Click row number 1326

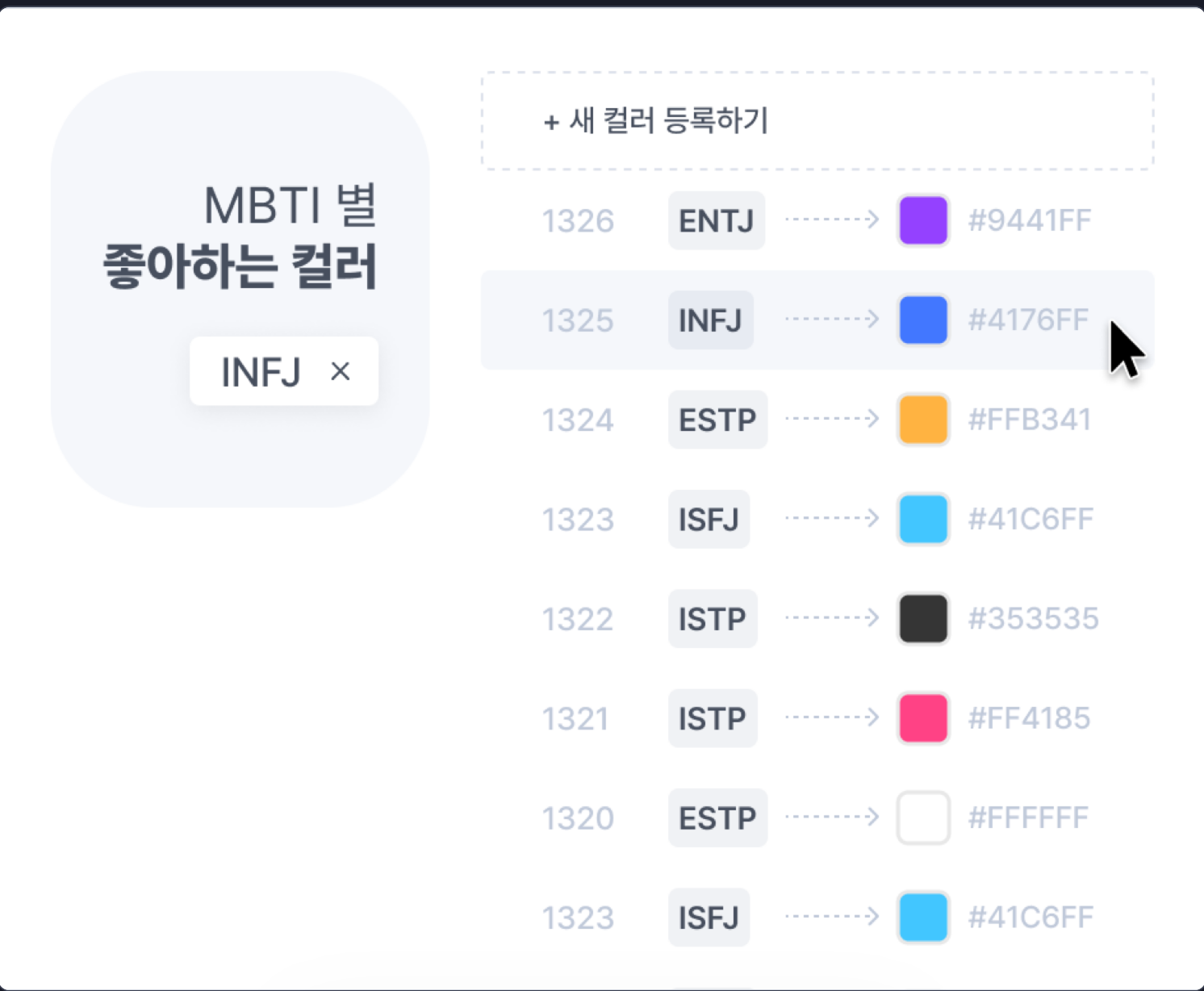(x=578, y=221)
